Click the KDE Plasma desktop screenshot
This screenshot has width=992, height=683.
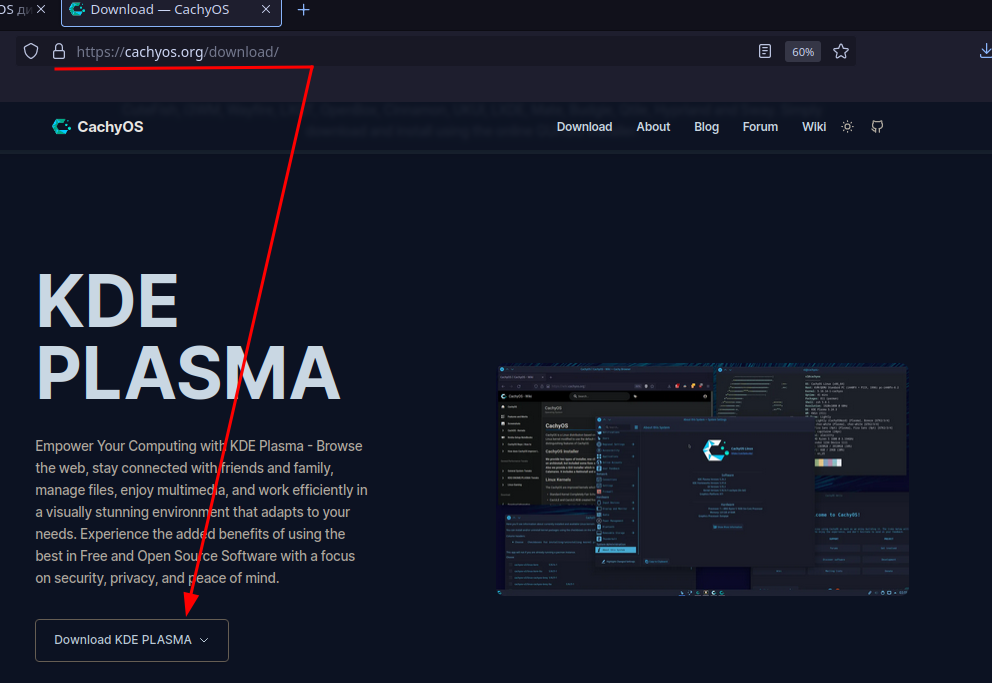click(x=703, y=479)
